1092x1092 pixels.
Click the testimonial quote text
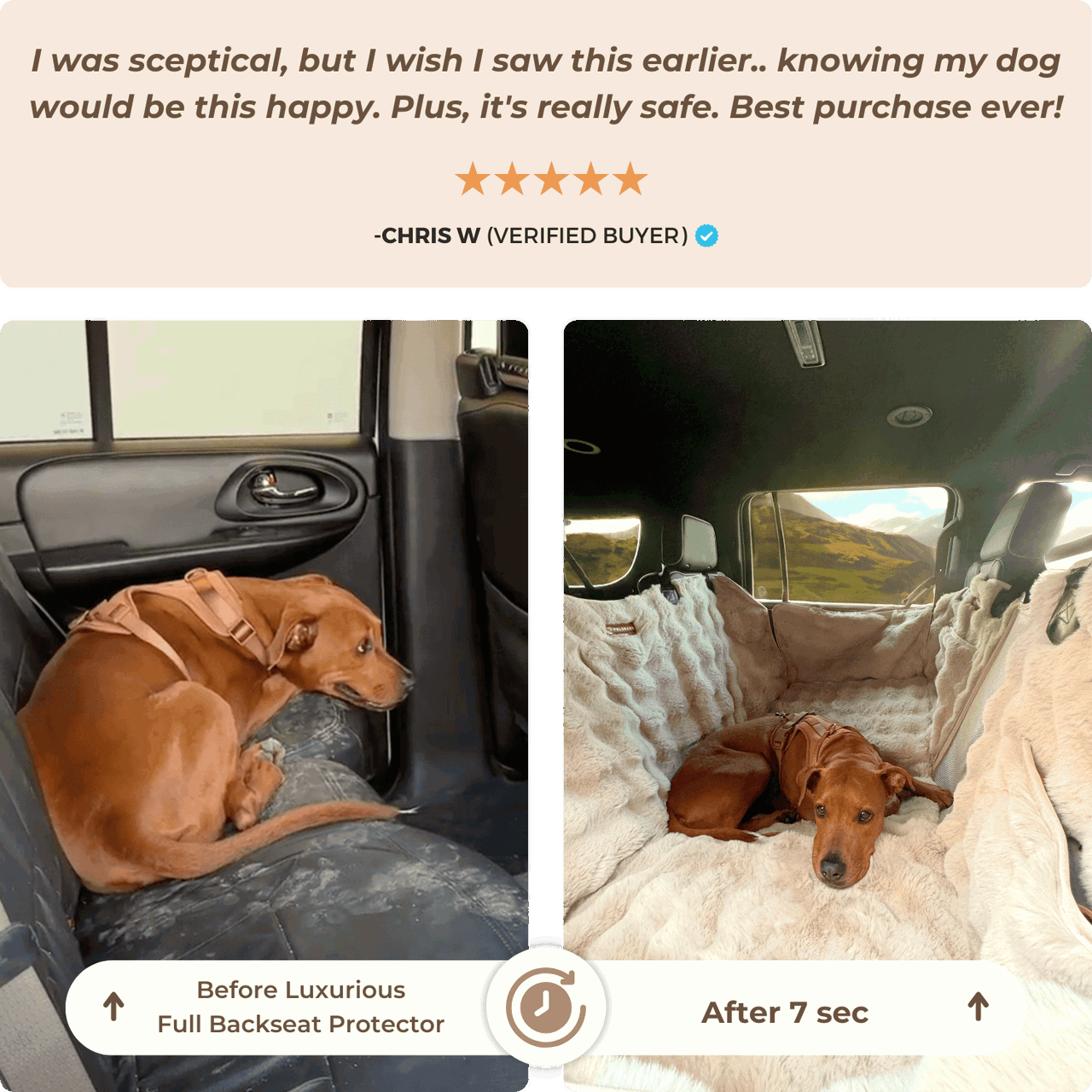[546, 84]
